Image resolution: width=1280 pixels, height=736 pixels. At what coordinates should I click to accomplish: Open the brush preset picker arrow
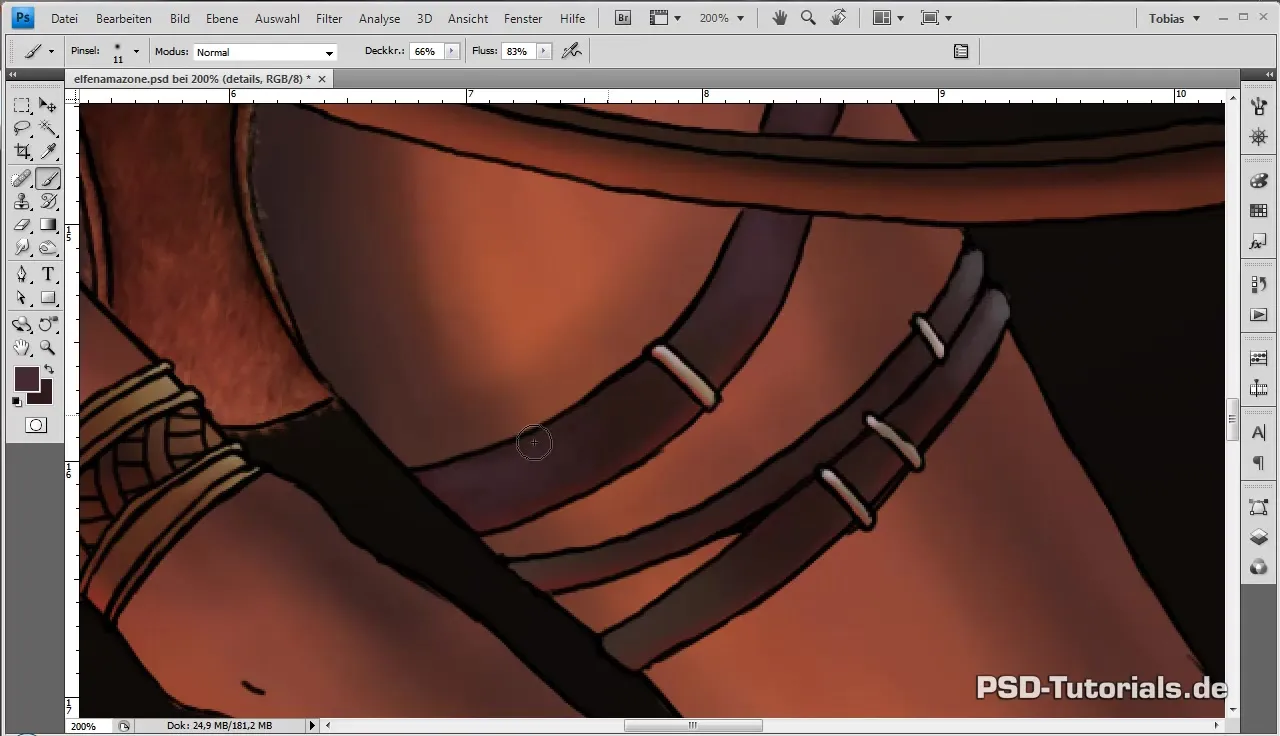136,51
